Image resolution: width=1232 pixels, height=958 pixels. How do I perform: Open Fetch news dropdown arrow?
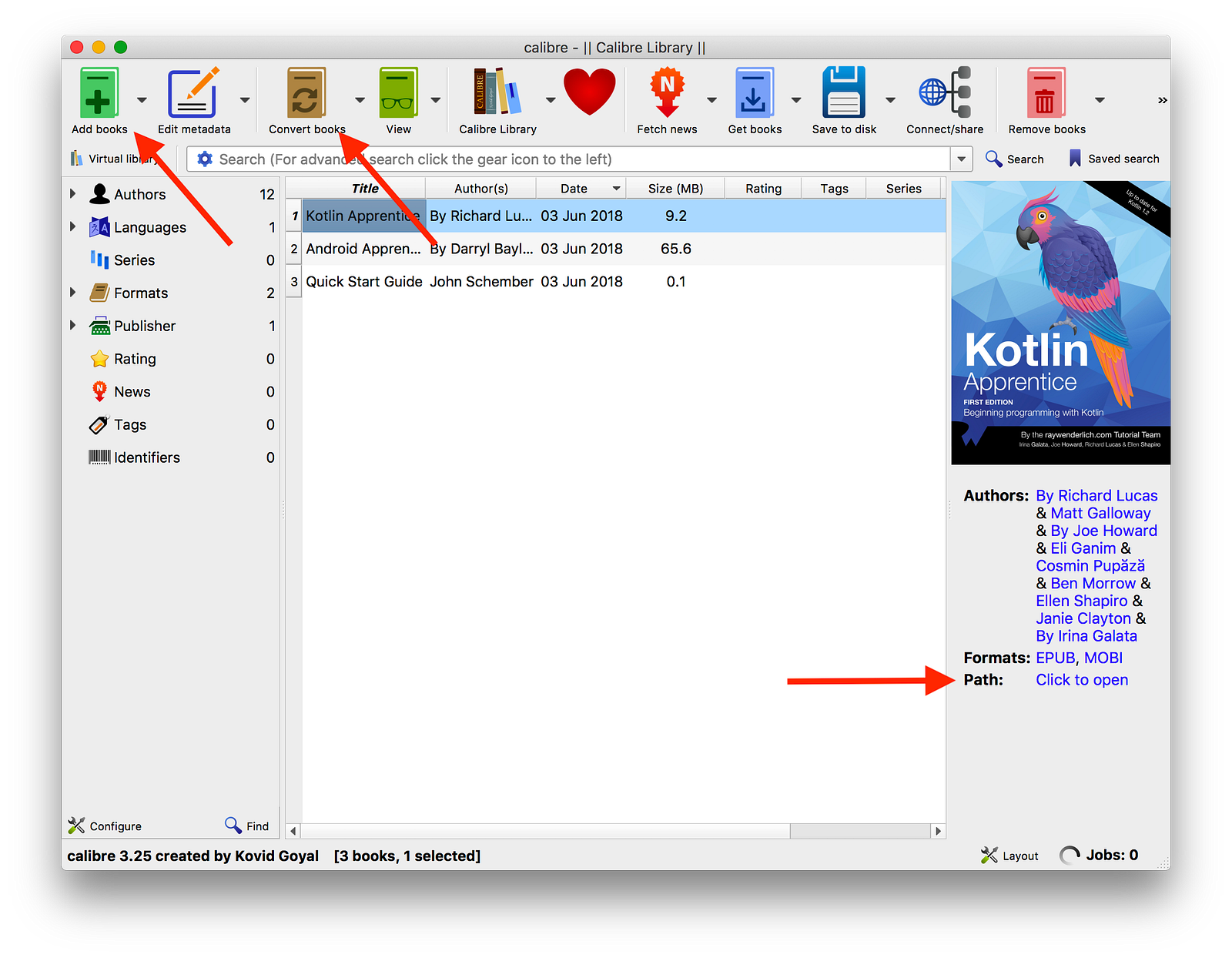pyautogui.click(x=711, y=100)
